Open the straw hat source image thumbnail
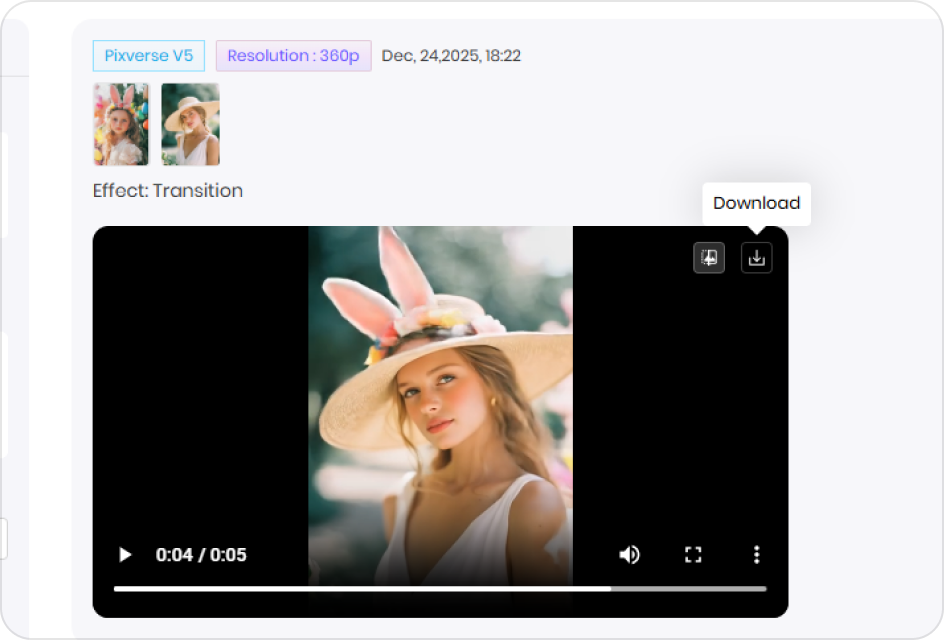Viewport: 944px width, 640px height. pos(190,124)
